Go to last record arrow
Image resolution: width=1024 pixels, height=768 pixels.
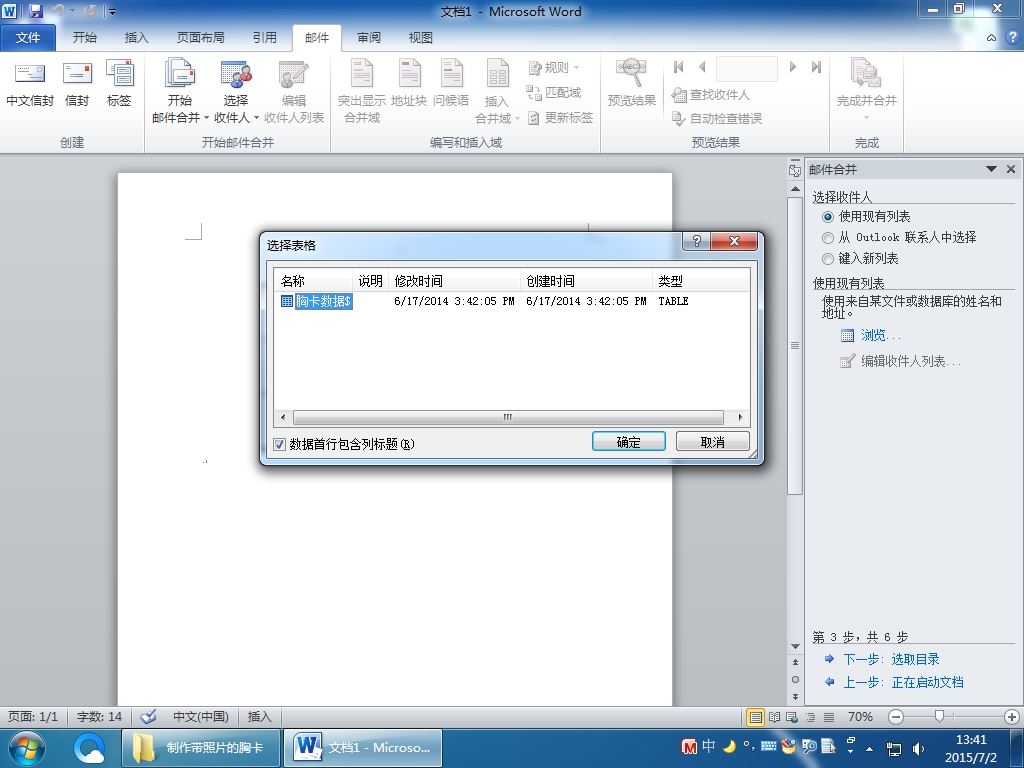(x=816, y=67)
